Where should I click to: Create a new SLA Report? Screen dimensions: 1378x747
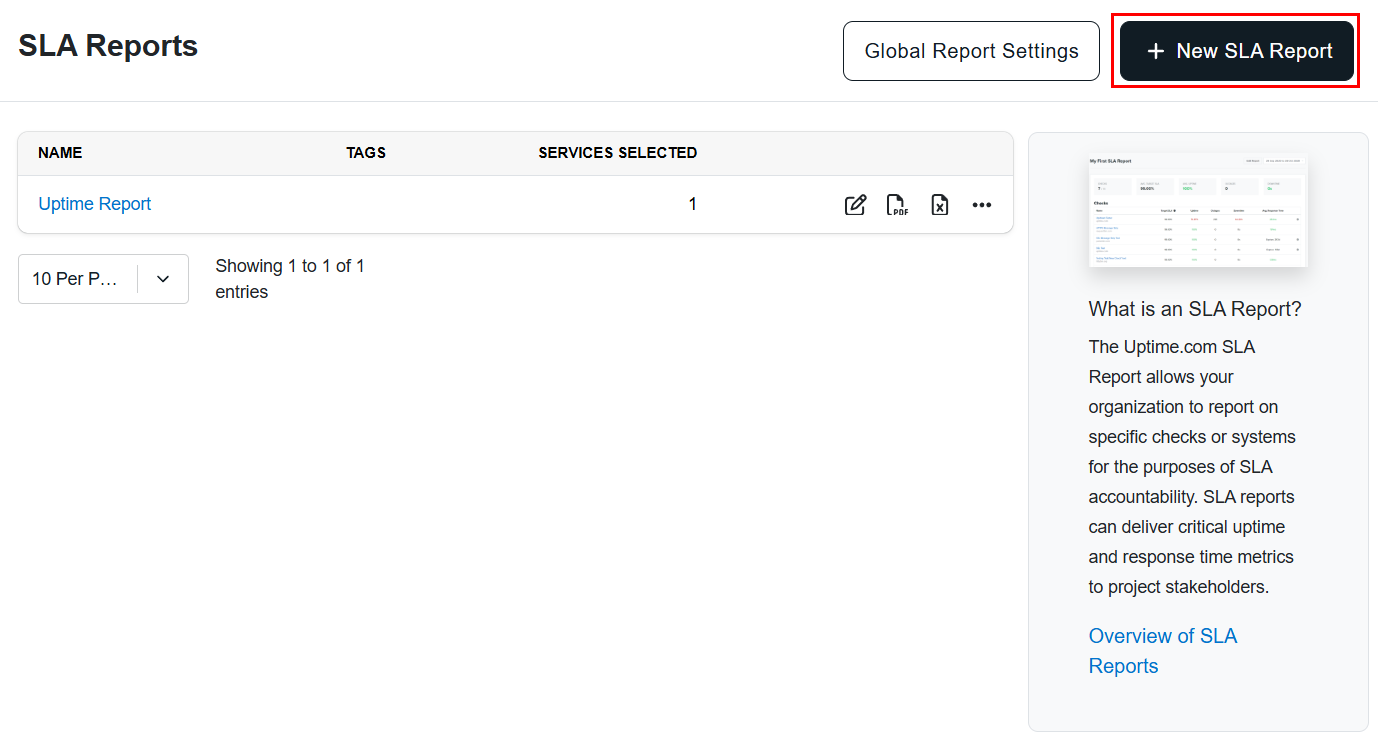1235,51
